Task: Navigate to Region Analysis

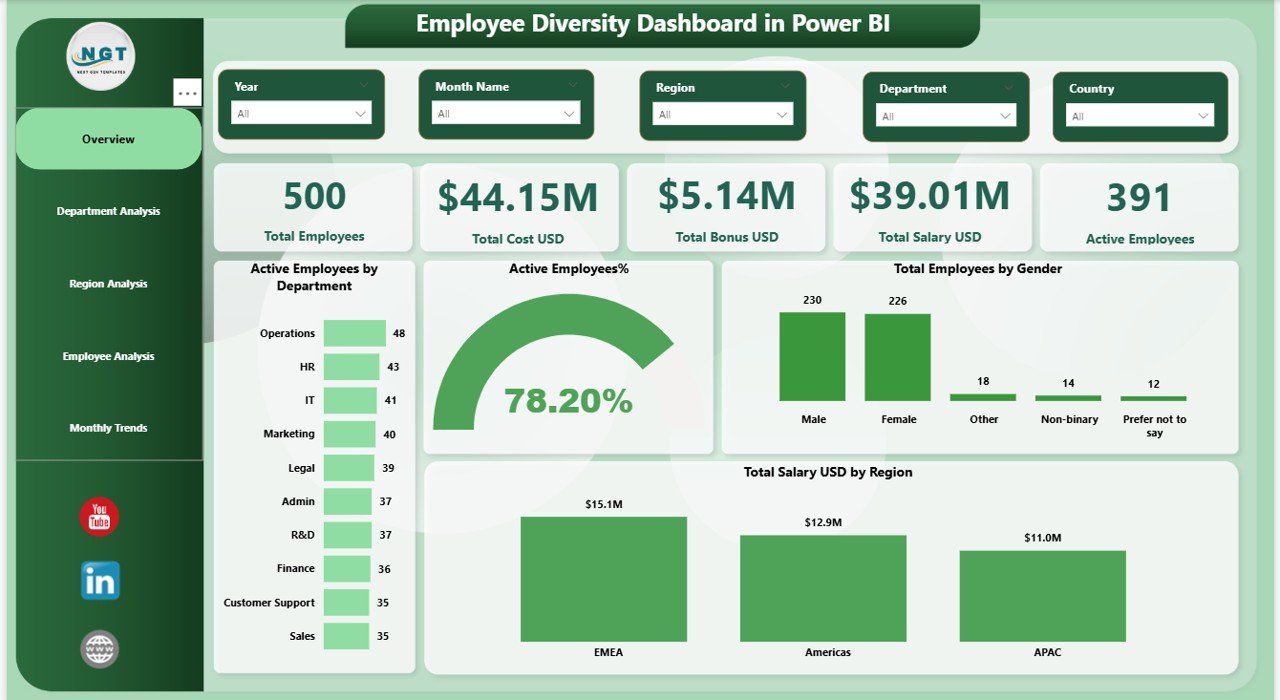Action: click(108, 283)
